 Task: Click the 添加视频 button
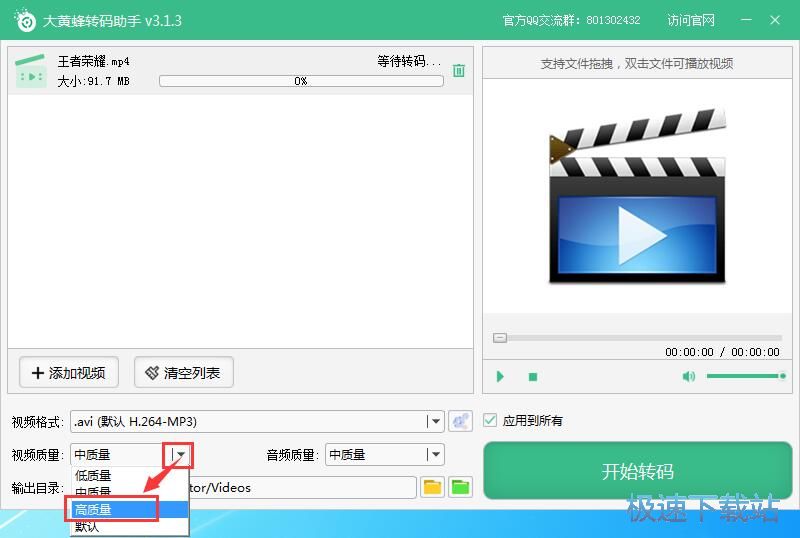tap(69, 373)
